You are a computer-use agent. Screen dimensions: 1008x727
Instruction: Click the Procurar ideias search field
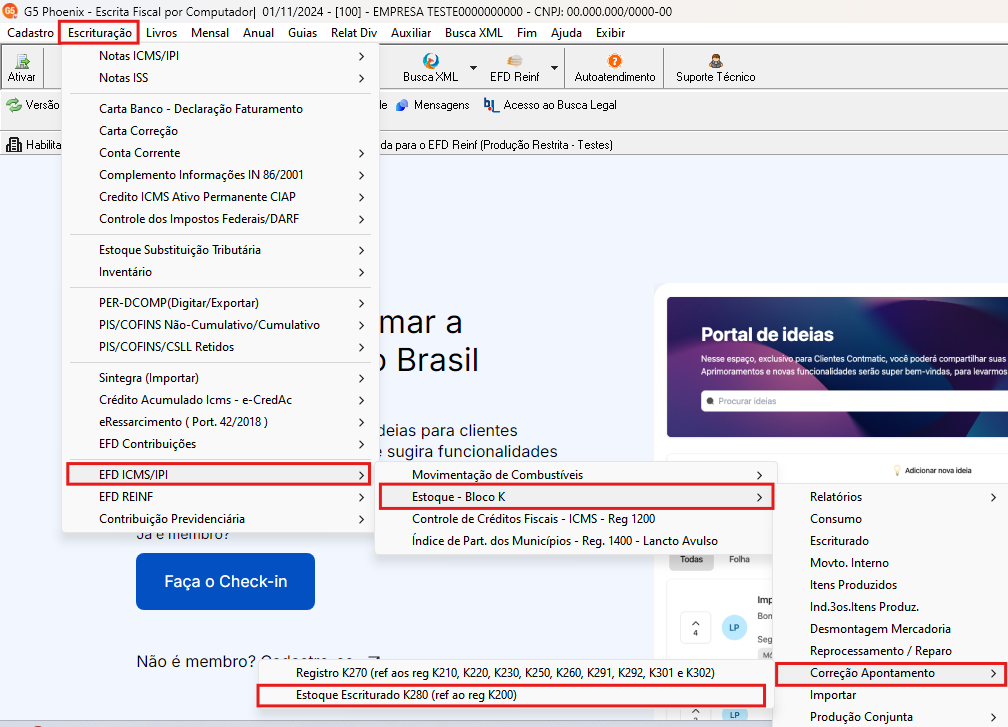pyautogui.click(x=855, y=401)
